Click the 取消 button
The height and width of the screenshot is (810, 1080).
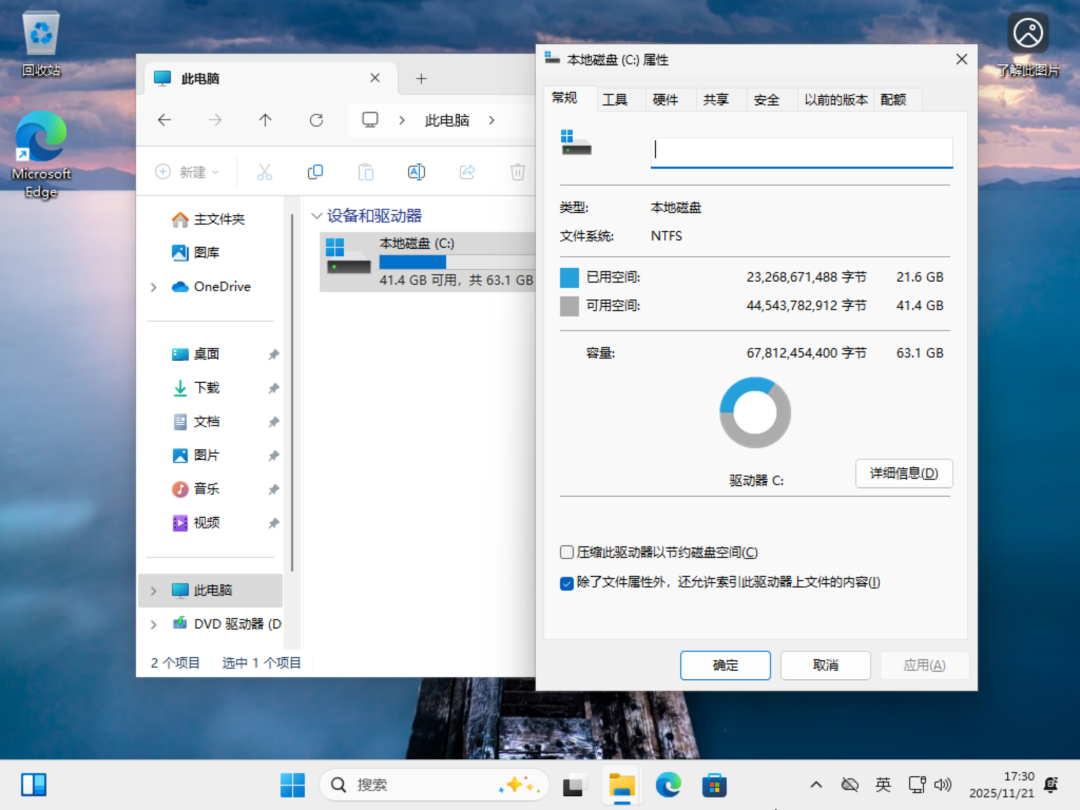coord(826,665)
